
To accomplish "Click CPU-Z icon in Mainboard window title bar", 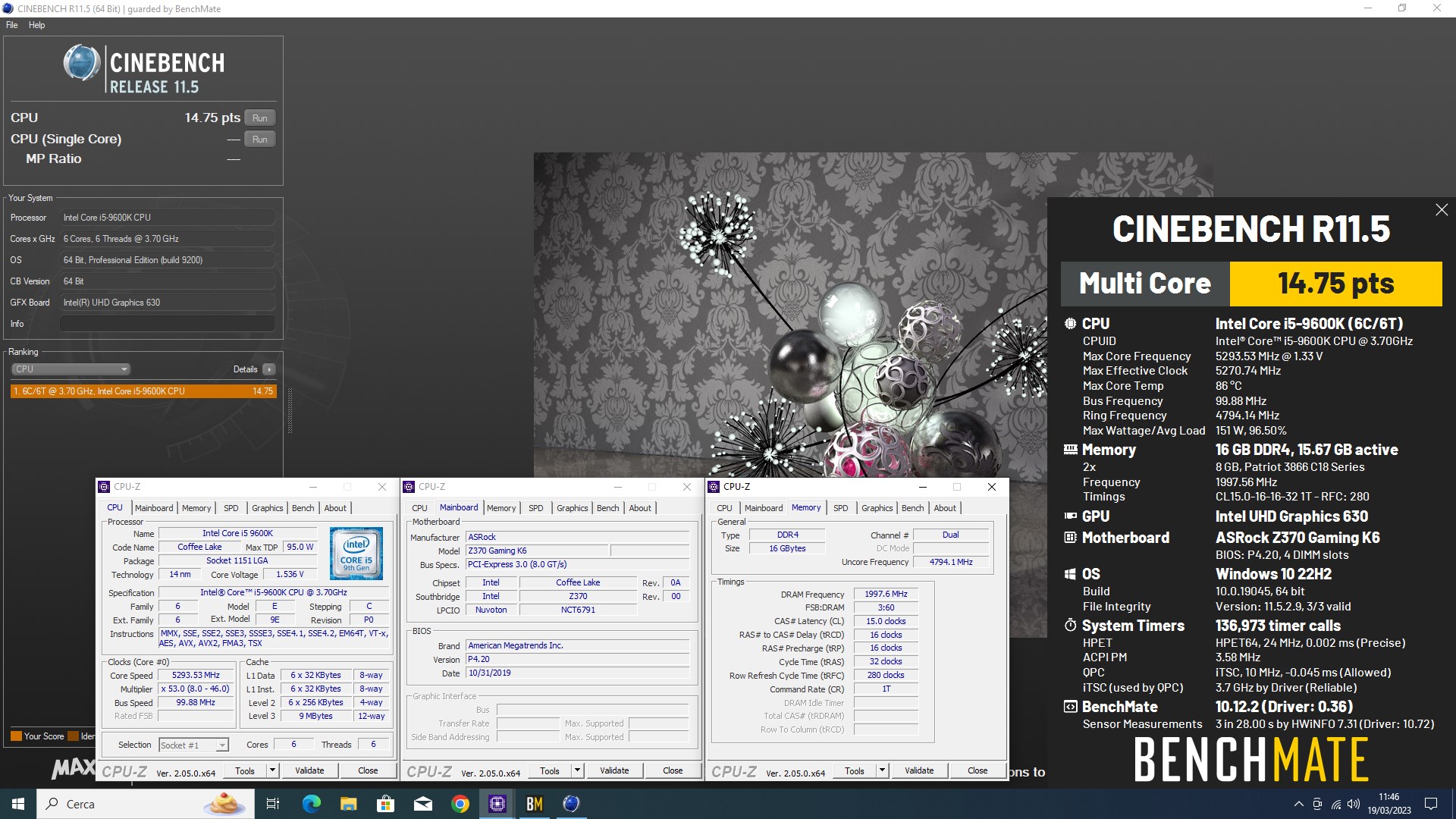I will point(409,487).
